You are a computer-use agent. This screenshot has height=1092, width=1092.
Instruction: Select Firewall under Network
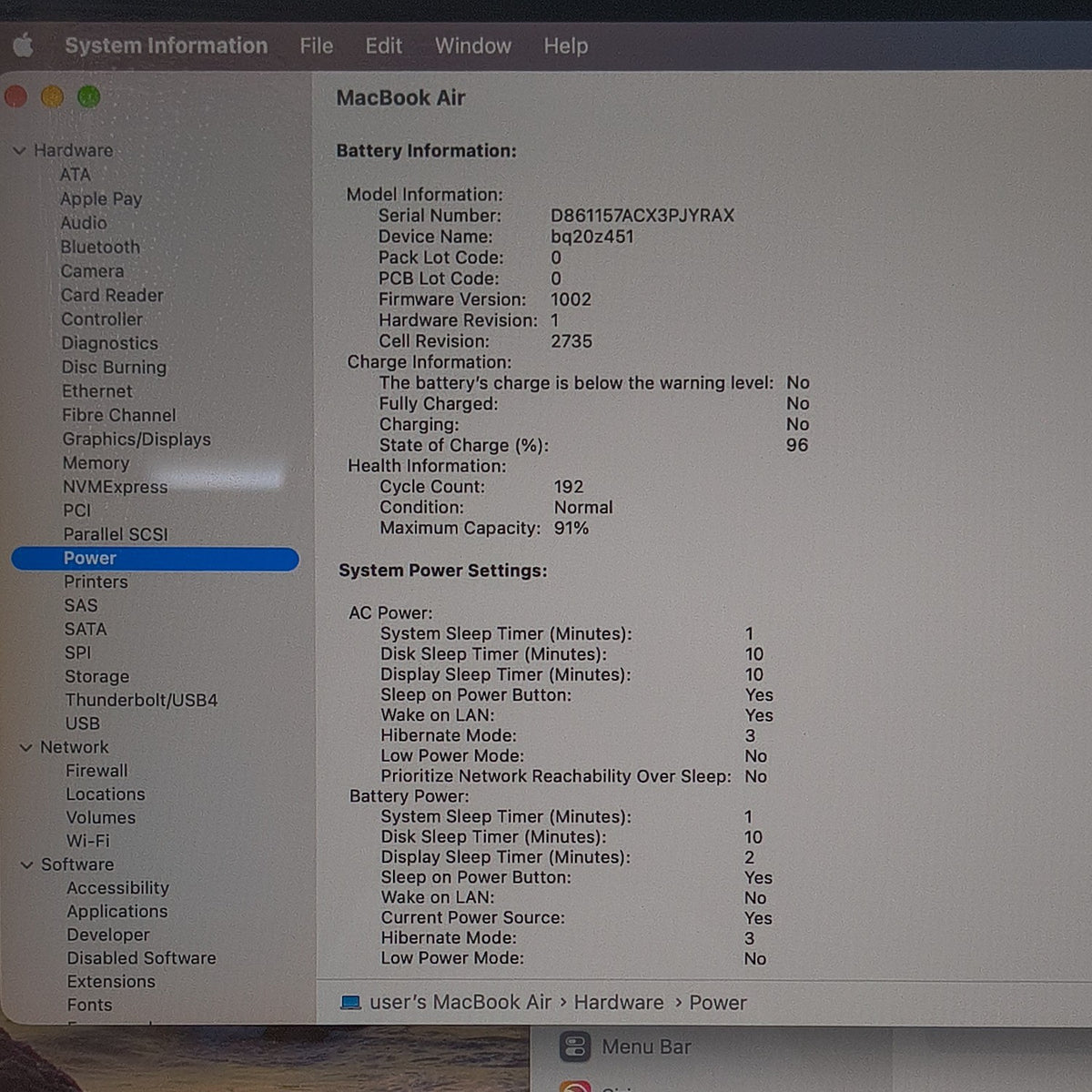pos(96,771)
